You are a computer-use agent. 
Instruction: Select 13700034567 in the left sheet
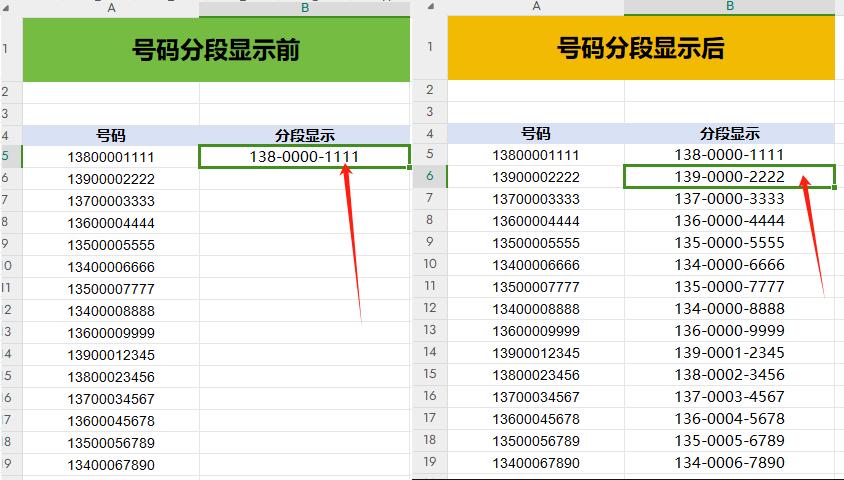(x=111, y=399)
